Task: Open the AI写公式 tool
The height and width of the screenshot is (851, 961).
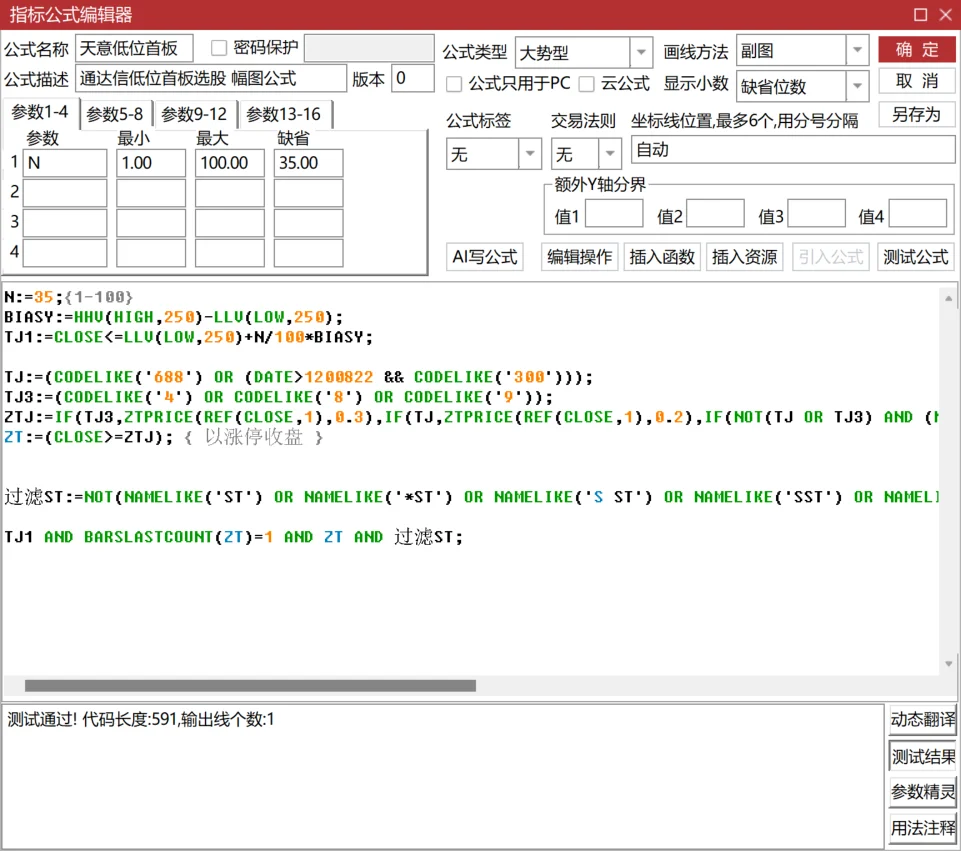Action: [485, 257]
